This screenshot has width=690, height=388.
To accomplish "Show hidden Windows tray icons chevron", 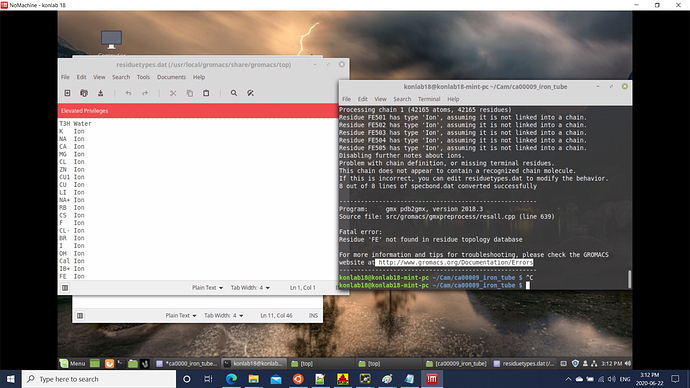I will coord(568,379).
